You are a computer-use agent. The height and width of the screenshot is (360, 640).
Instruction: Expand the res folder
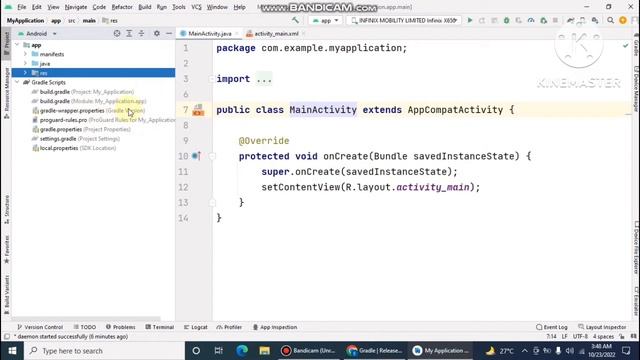(26, 73)
